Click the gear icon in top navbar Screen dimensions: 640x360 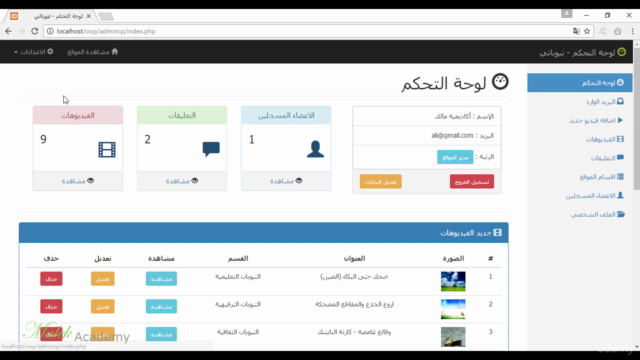pos(50,51)
